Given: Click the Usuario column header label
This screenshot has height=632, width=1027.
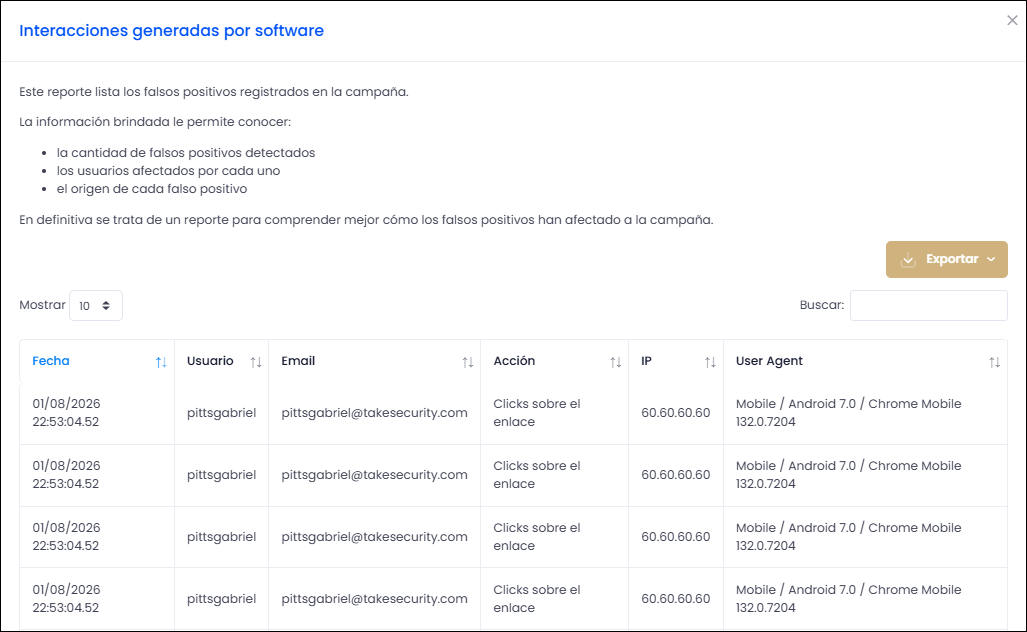Looking at the screenshot, I should coord(210,361).
